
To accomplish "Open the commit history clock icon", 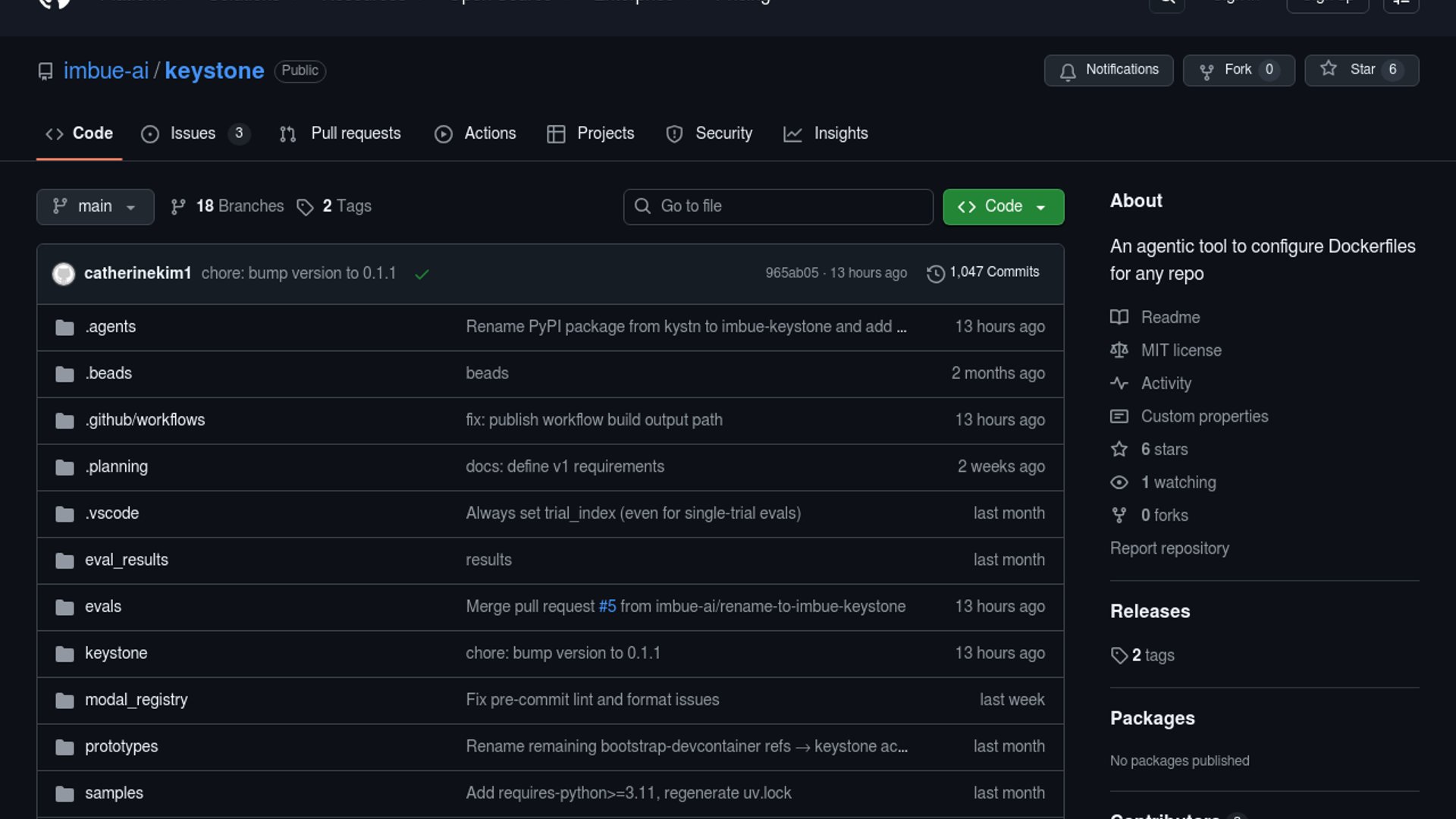I will pos(936,273).
